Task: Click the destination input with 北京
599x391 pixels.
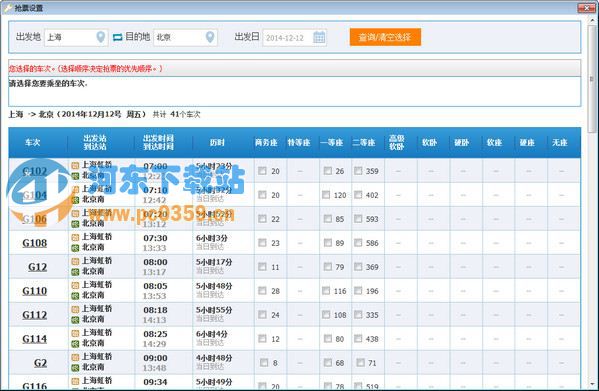Action: coord(185,37)
